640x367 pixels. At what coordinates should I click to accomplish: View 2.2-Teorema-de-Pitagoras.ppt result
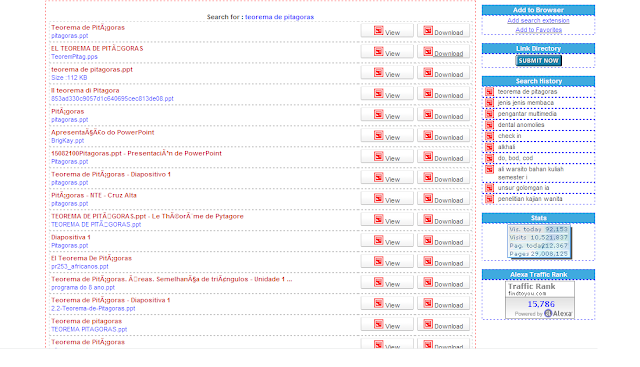click(x=387, y=304)
